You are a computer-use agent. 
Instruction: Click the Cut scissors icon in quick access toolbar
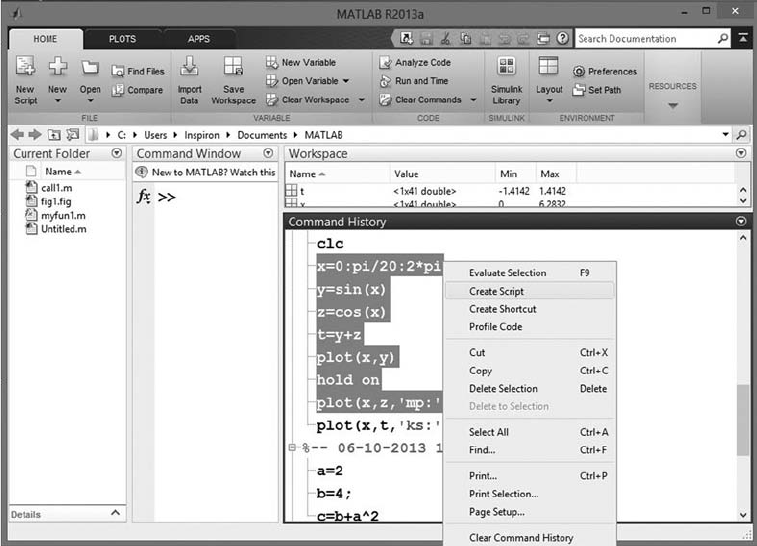click(x=445, y=39)
